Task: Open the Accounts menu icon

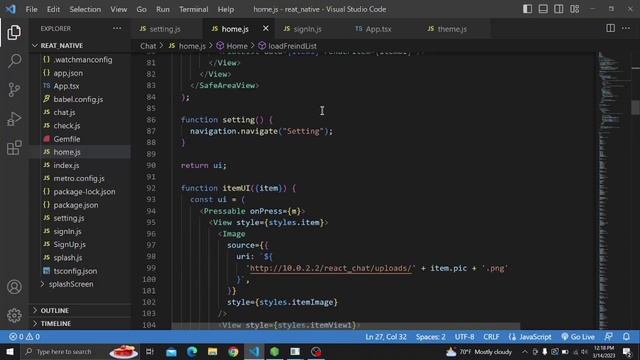Action: pos(14,287)
